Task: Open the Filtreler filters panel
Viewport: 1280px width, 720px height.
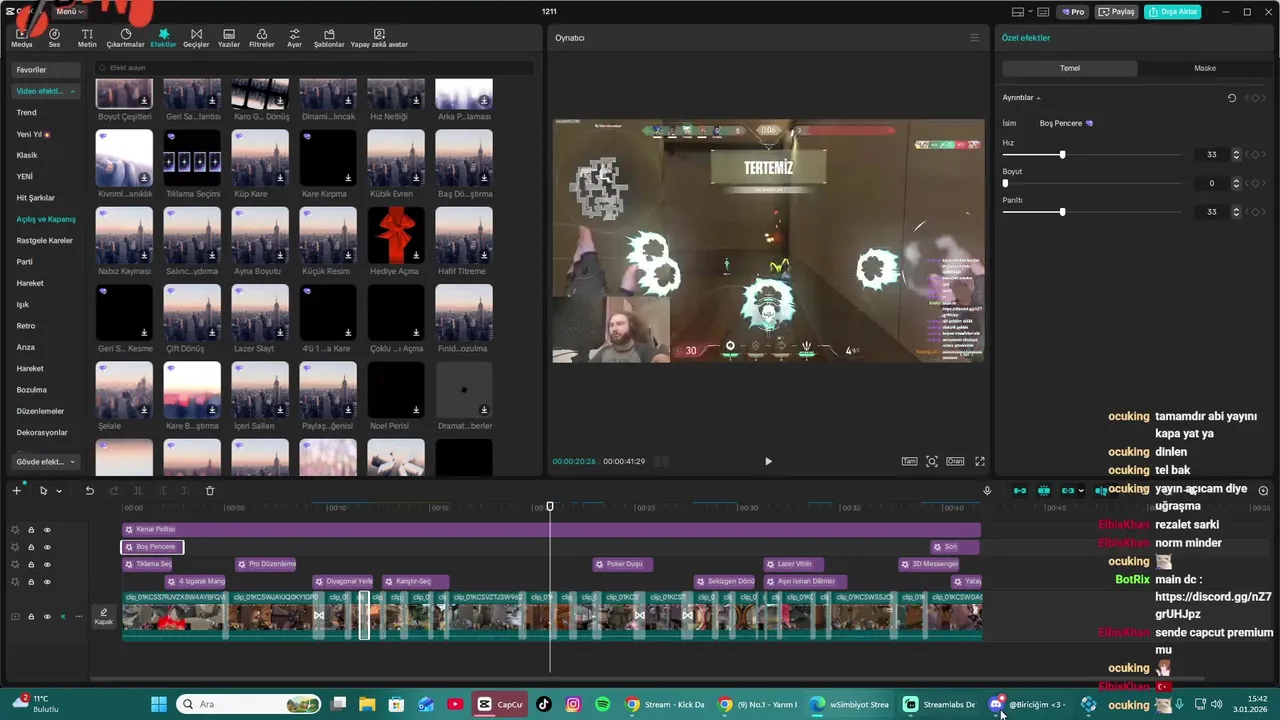Action: pyautogui.click(x=261, y=38)
